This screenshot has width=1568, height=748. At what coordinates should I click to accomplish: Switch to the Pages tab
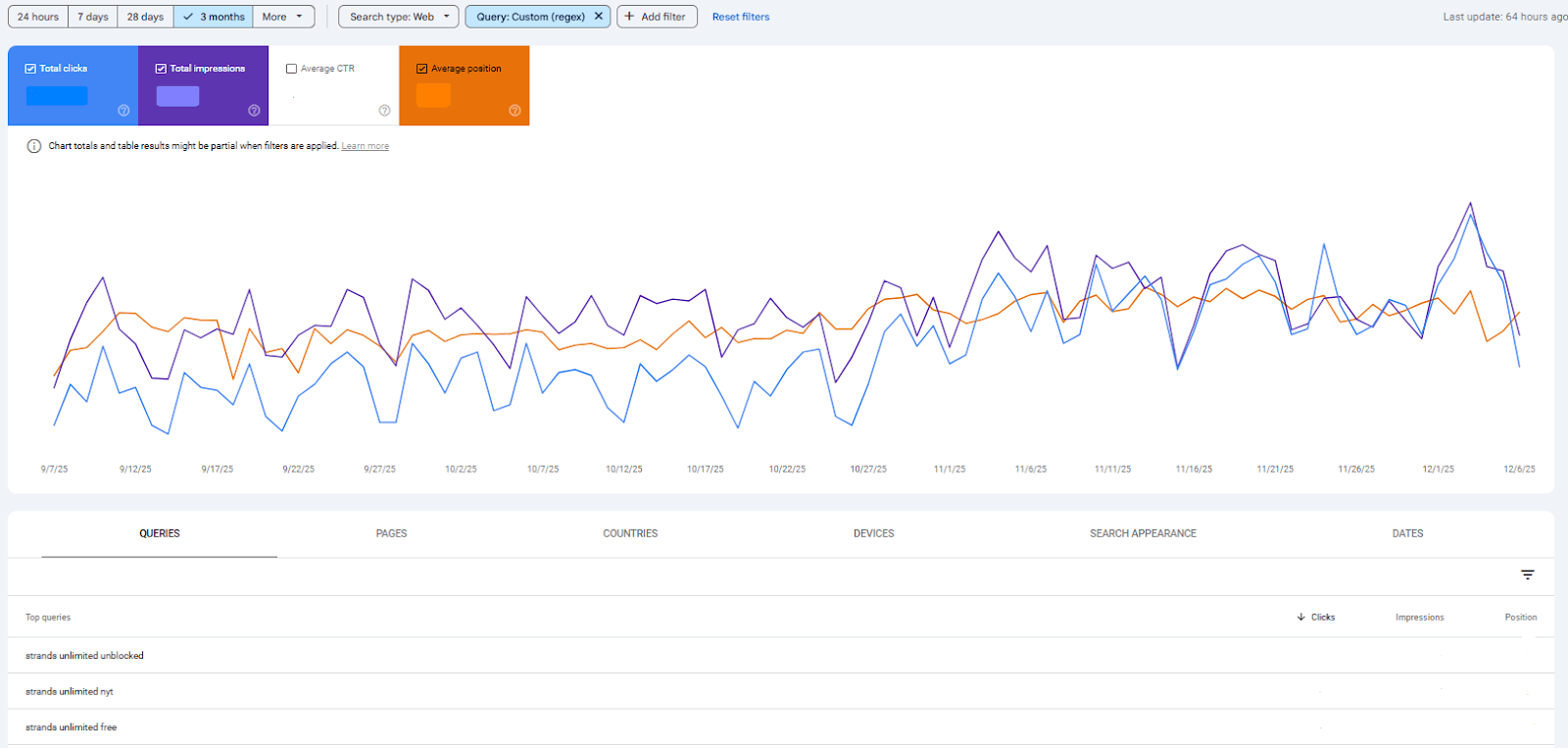click(x=391, y=533)
